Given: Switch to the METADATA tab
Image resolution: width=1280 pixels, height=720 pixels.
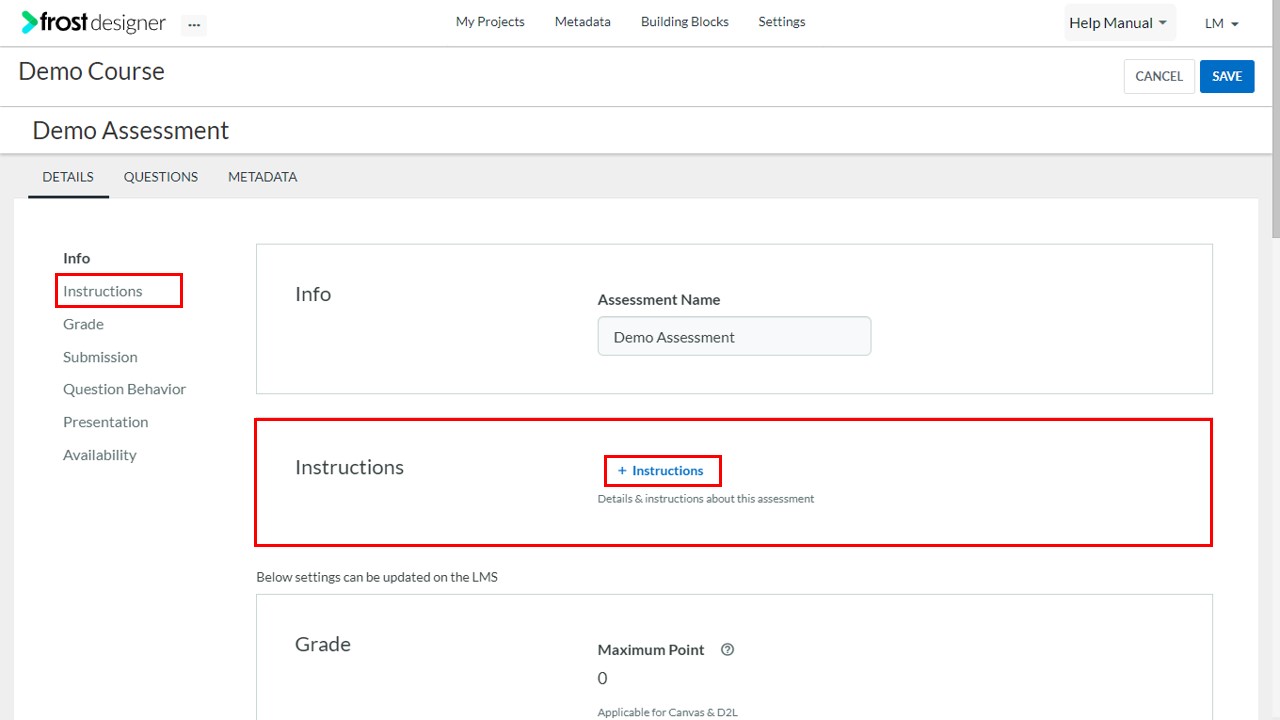Looking at the screenshot, I should point(262,177).
